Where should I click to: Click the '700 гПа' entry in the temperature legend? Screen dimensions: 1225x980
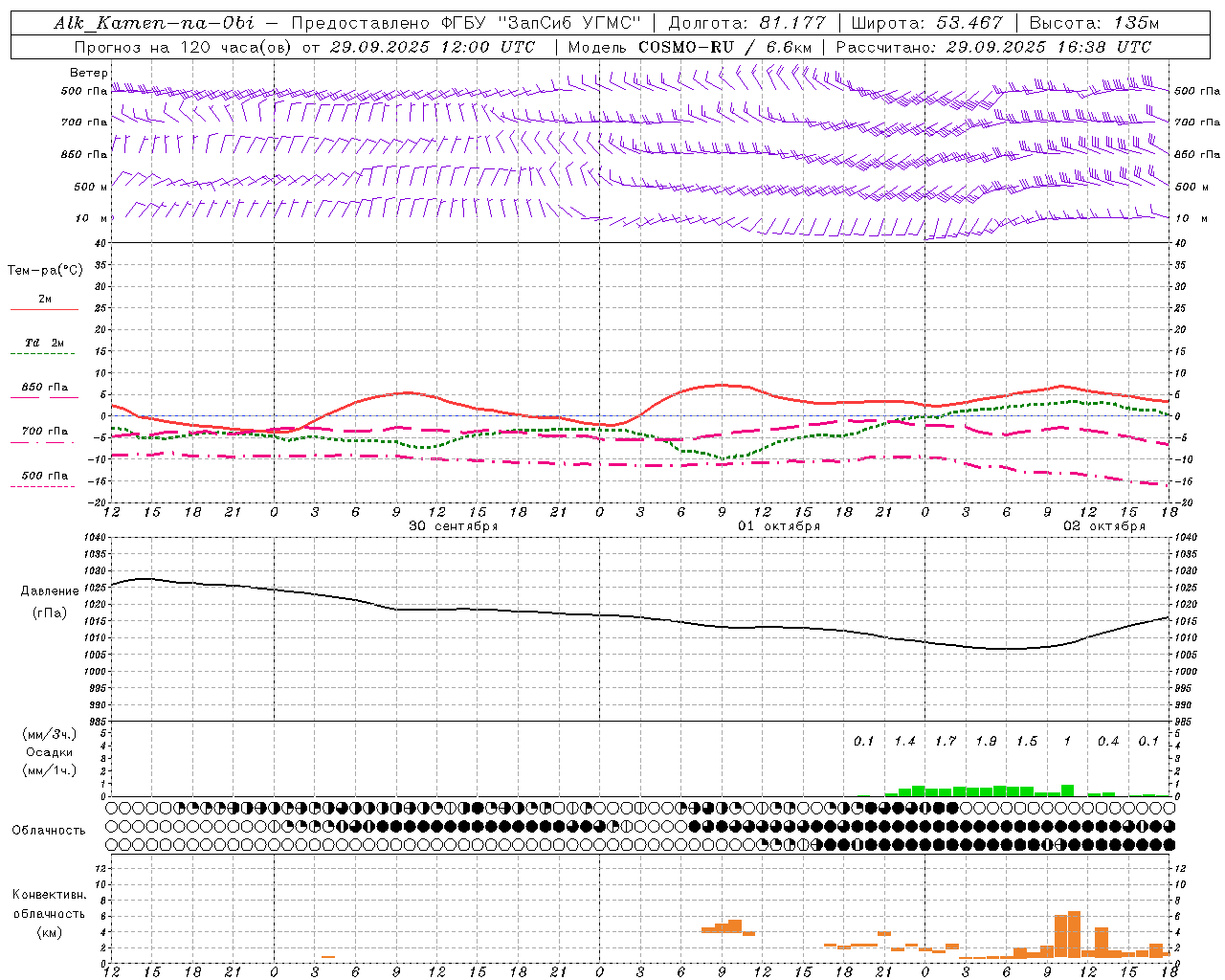(45, 432)
